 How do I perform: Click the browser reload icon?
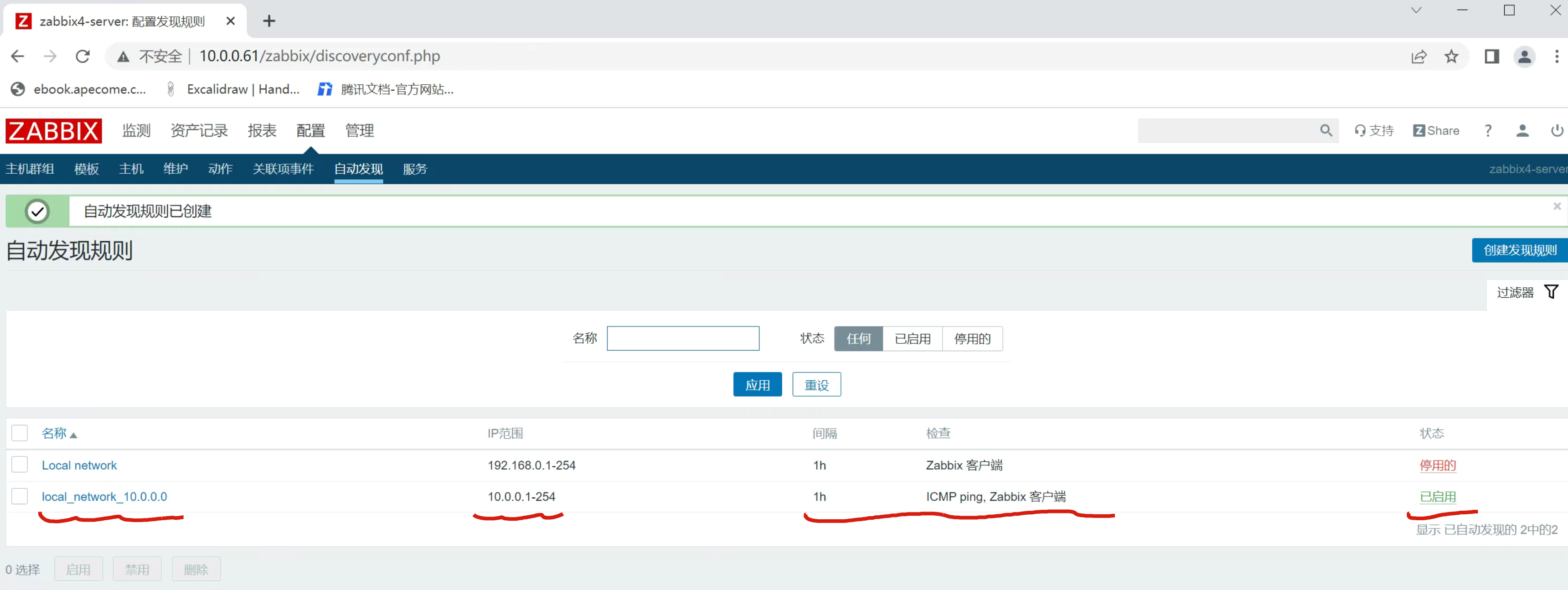83,57
